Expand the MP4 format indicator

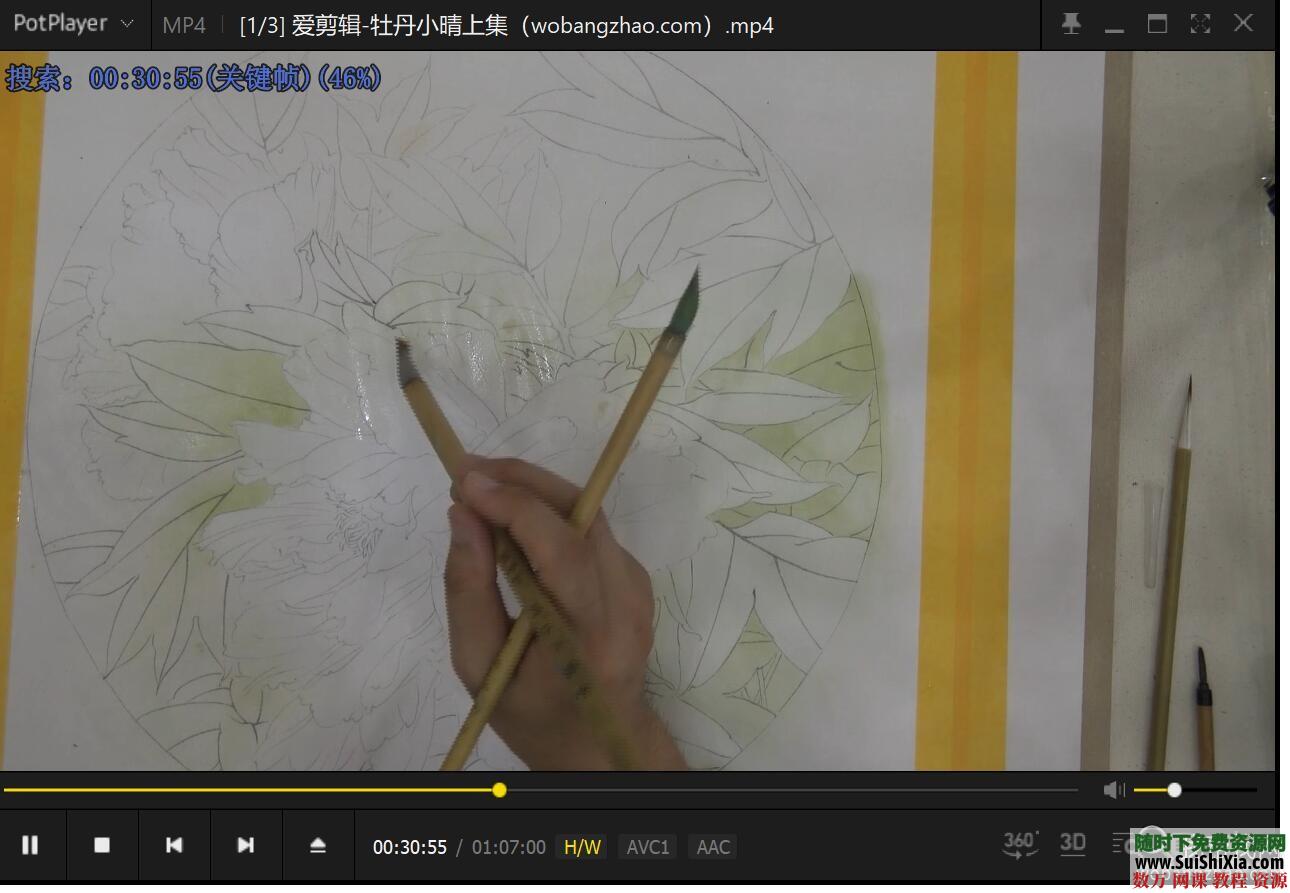[183, 25]
